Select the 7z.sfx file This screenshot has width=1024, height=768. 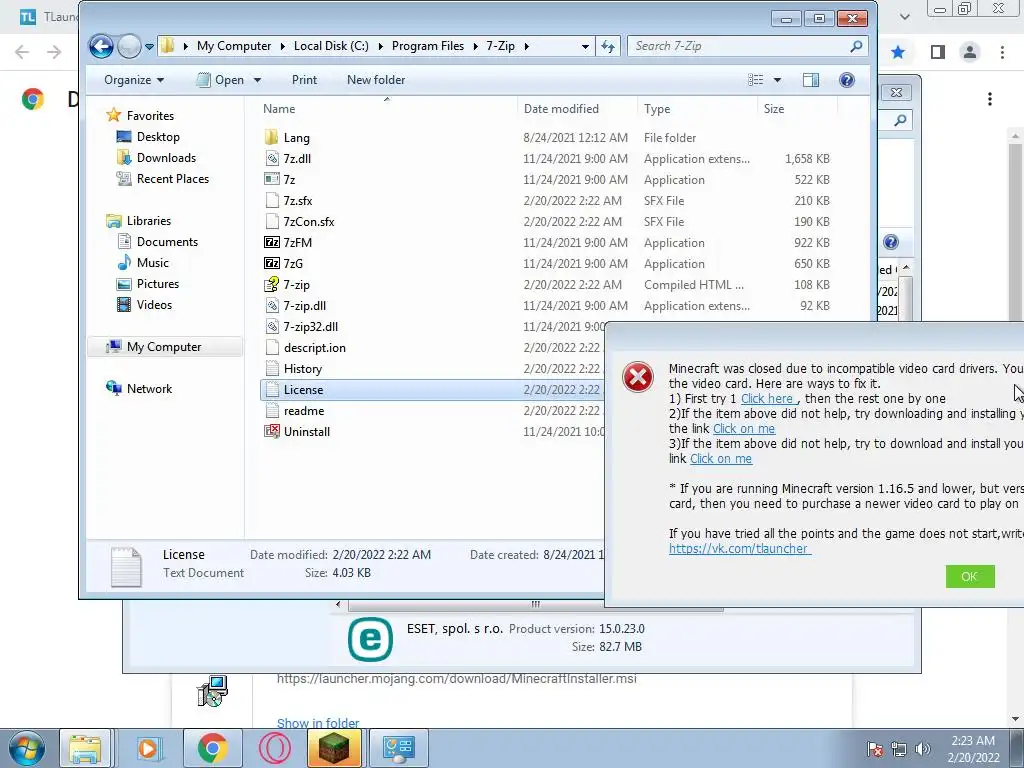[298, 200]
